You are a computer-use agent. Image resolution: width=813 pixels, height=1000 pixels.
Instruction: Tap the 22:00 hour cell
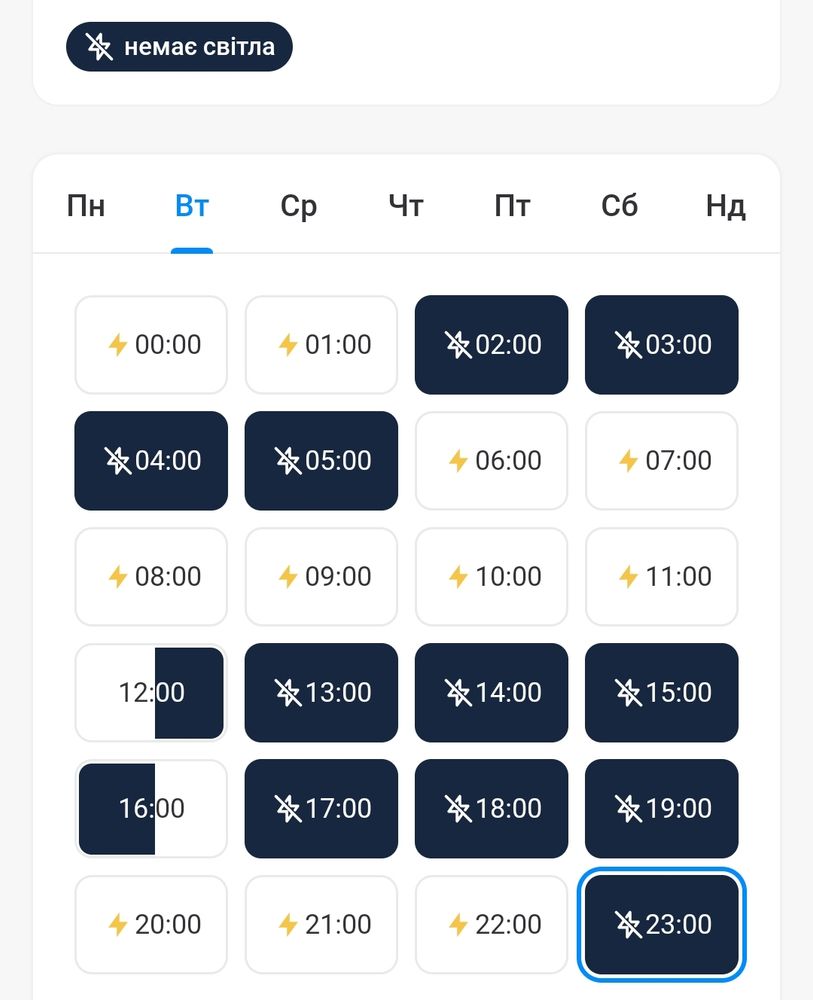click(x=491, y=924)
